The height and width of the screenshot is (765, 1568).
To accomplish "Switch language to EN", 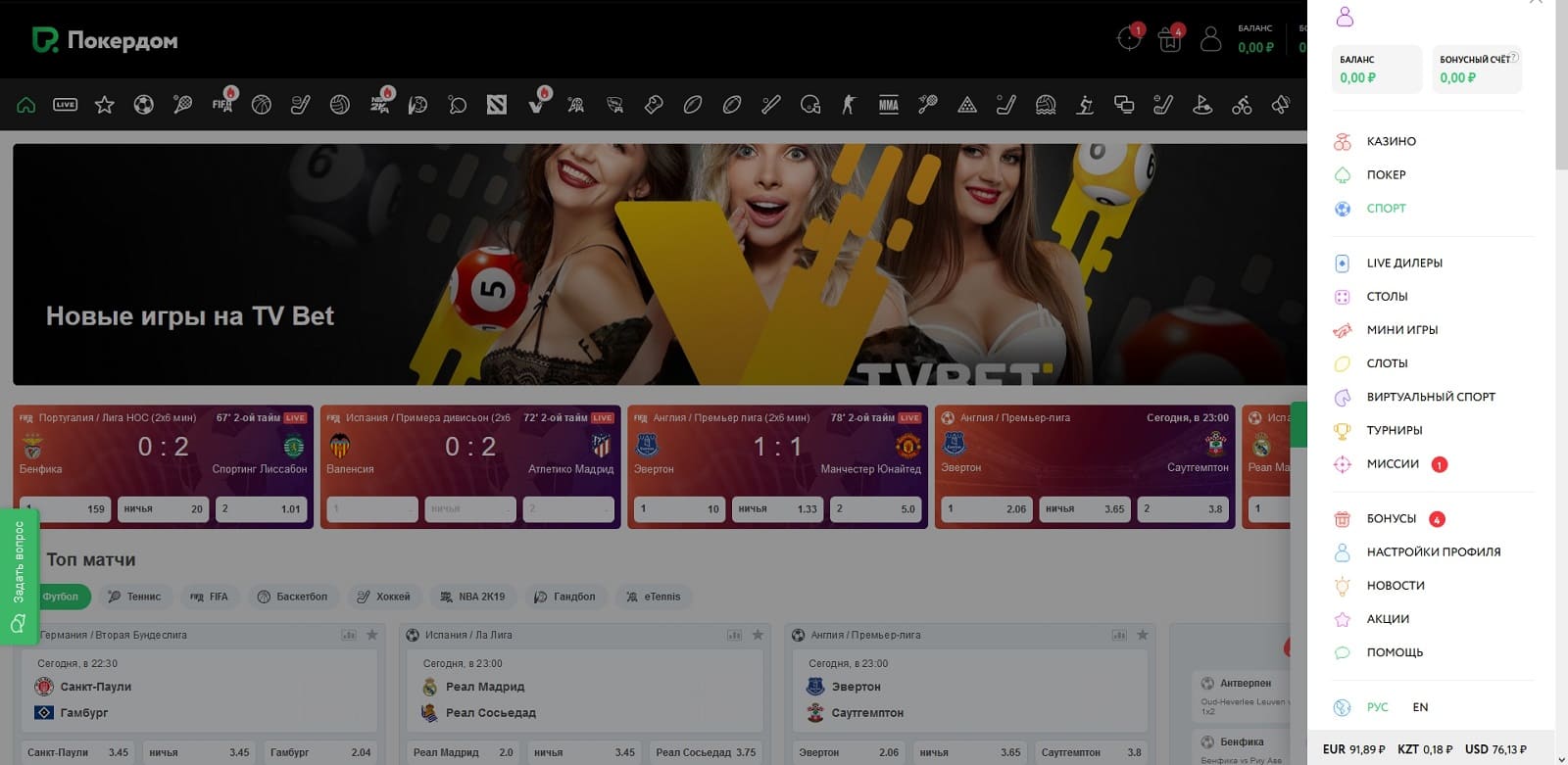I will pos(1420,707).
